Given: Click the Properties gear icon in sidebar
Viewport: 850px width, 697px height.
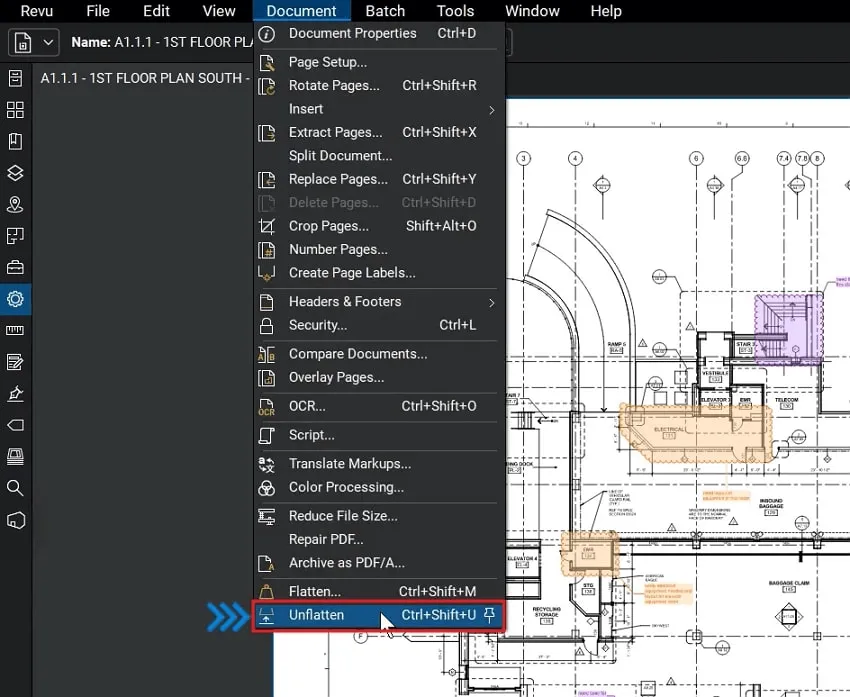Looking at the screenshot, I should [15, 298].
